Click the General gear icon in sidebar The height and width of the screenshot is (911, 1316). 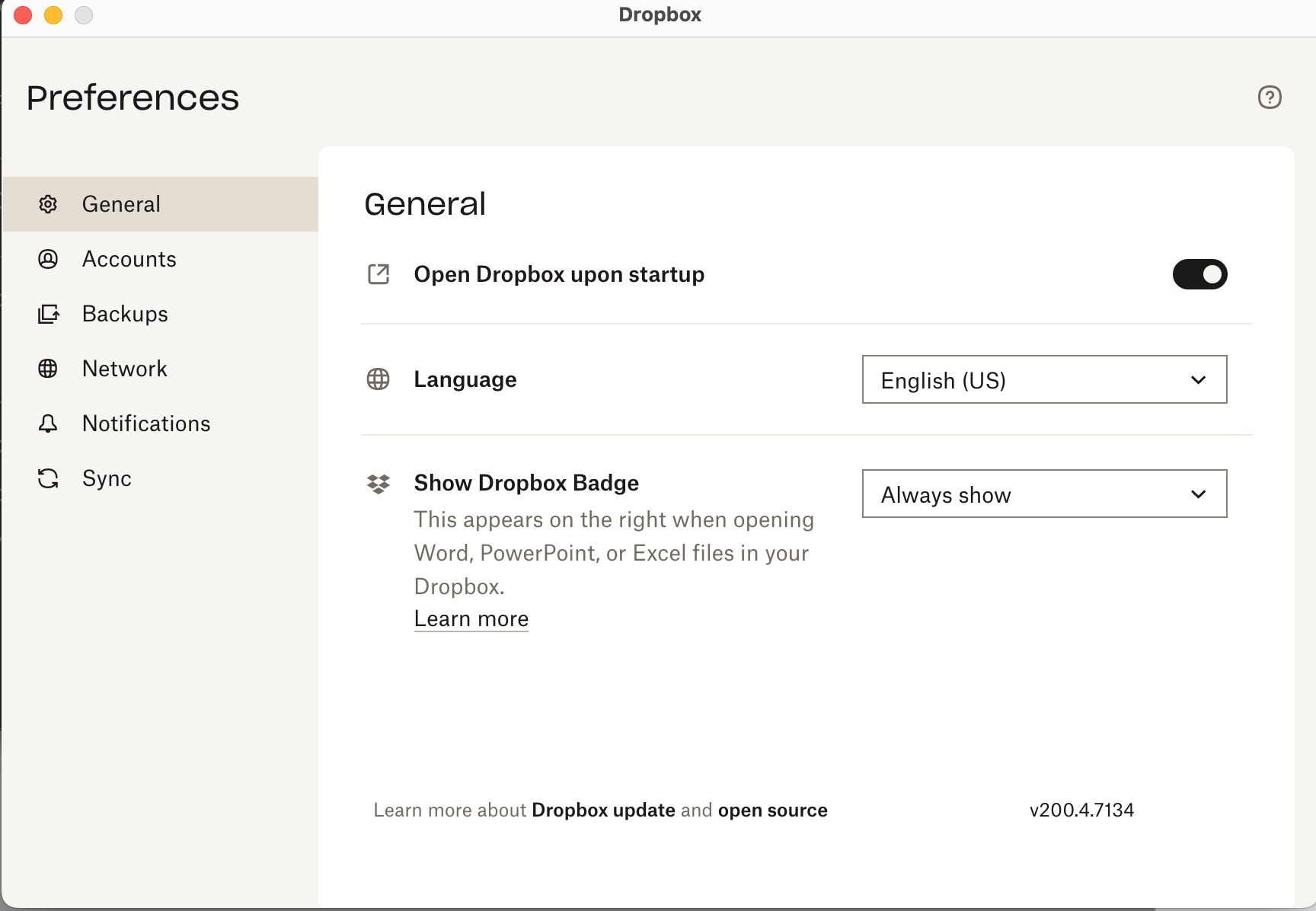48,204
